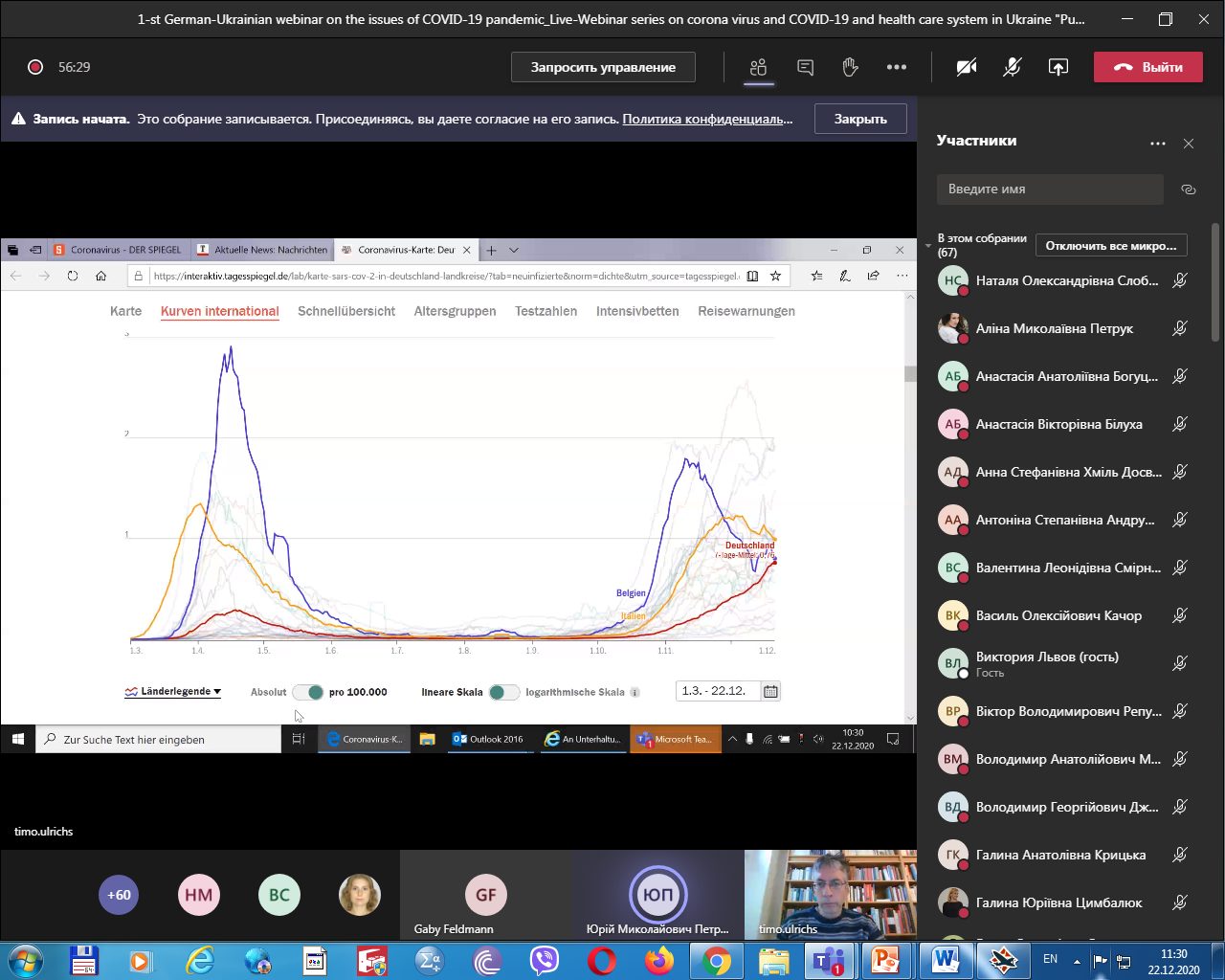
Task: Copy the meeting join link icon
Action: click(1188, 189)
